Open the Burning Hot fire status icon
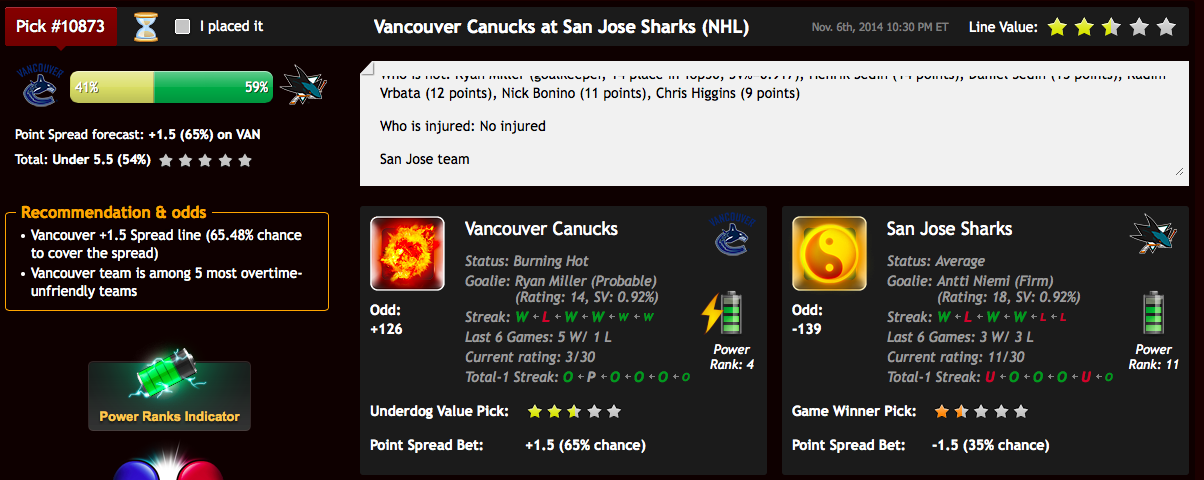This screenshot has height=480, width=1204. (x=407, y=253)
